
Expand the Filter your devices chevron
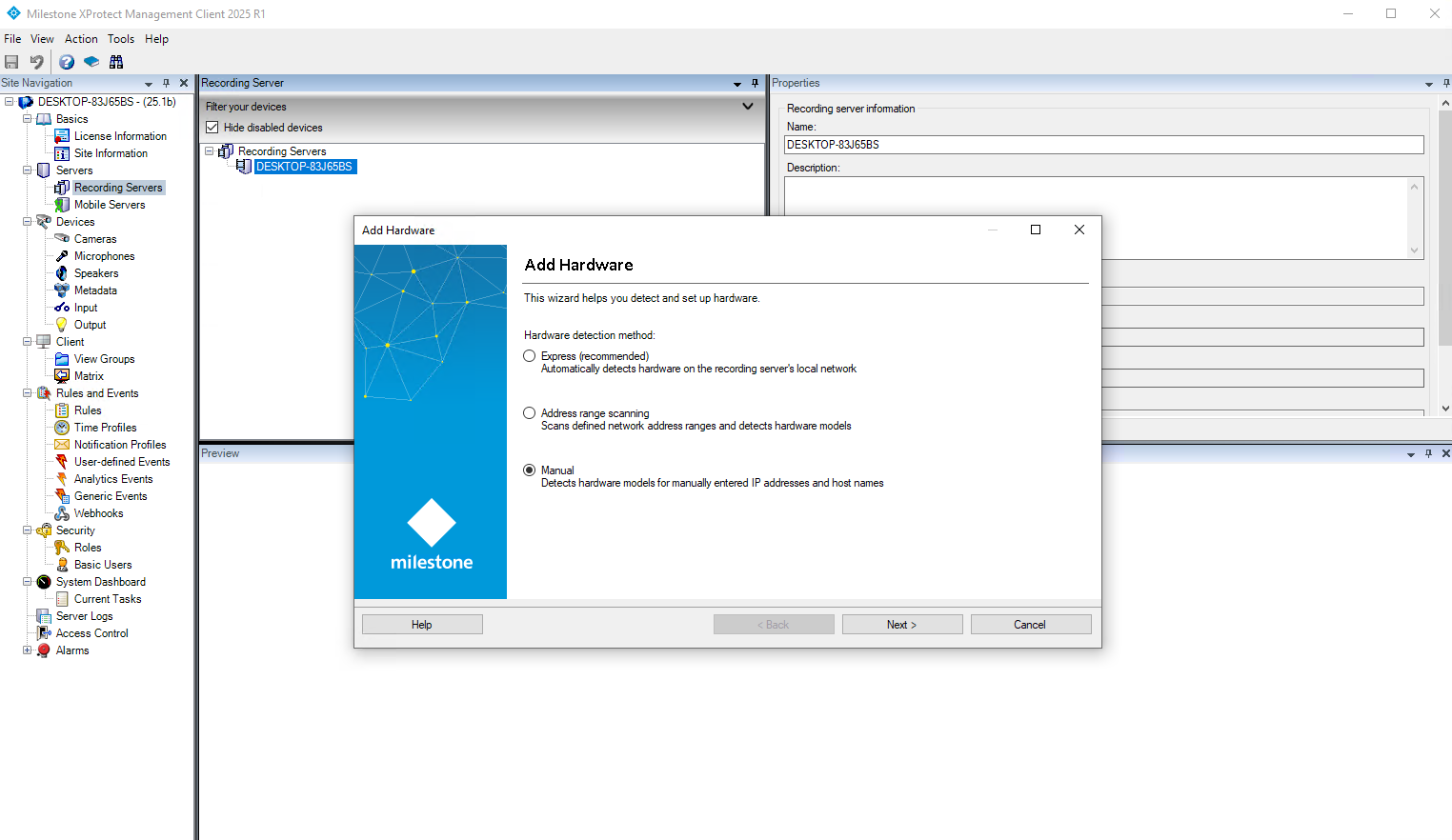pyautogui.click(x=748, y=107)
